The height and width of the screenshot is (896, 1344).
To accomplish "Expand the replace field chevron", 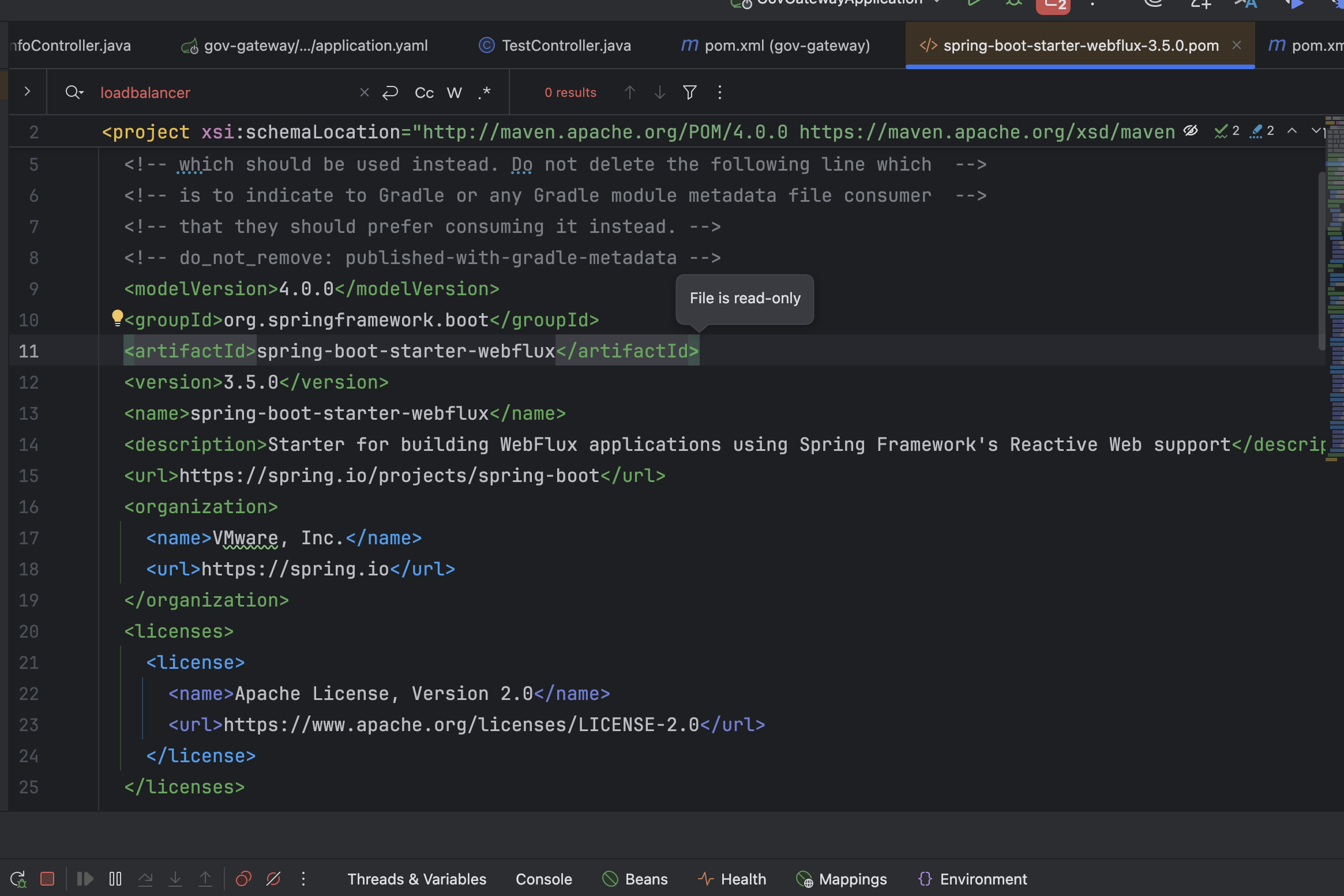I will click(27, 92).
